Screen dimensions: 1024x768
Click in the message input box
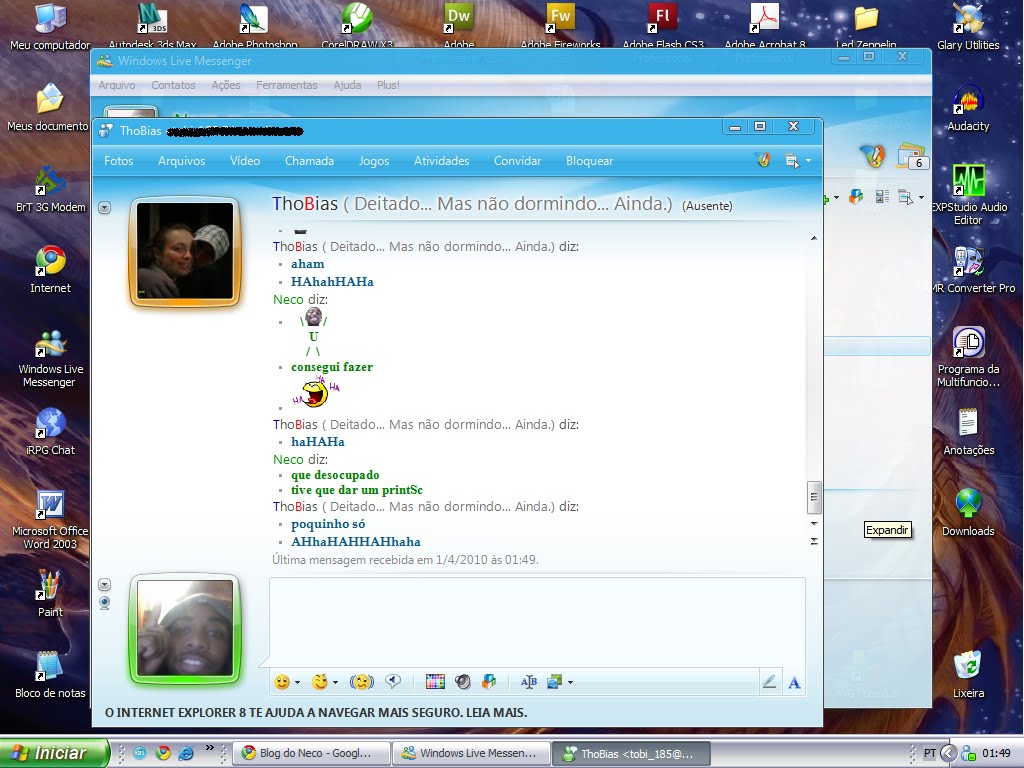coord(537,622)
